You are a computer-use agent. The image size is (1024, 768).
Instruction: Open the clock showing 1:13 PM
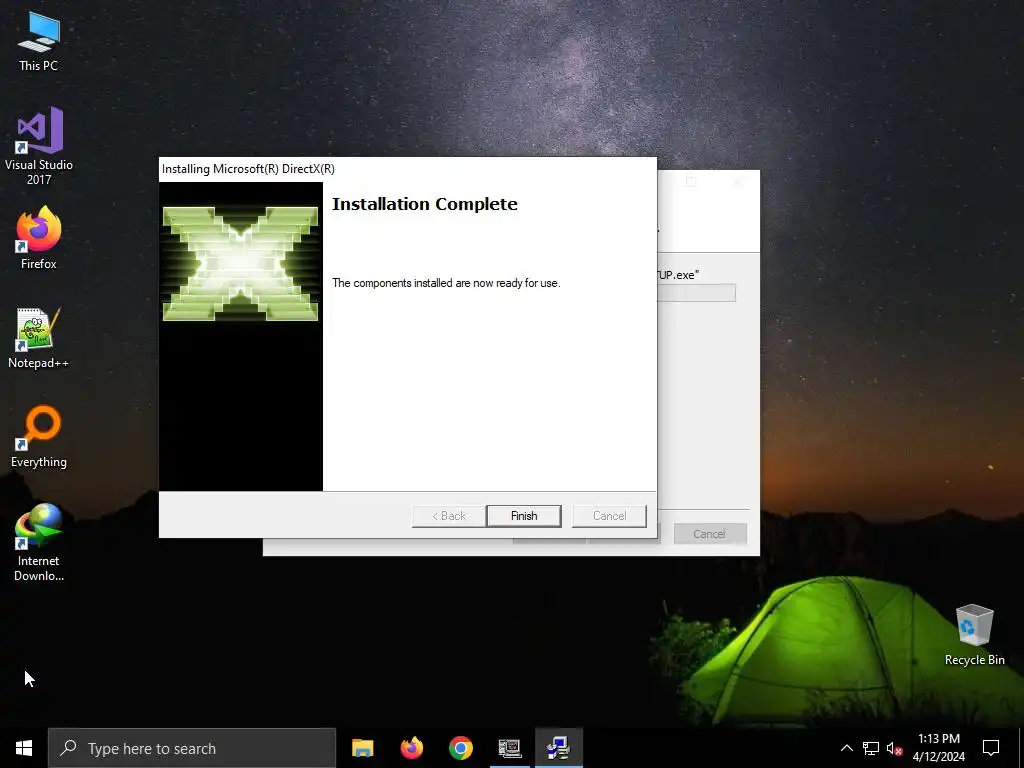click(938, 748)
